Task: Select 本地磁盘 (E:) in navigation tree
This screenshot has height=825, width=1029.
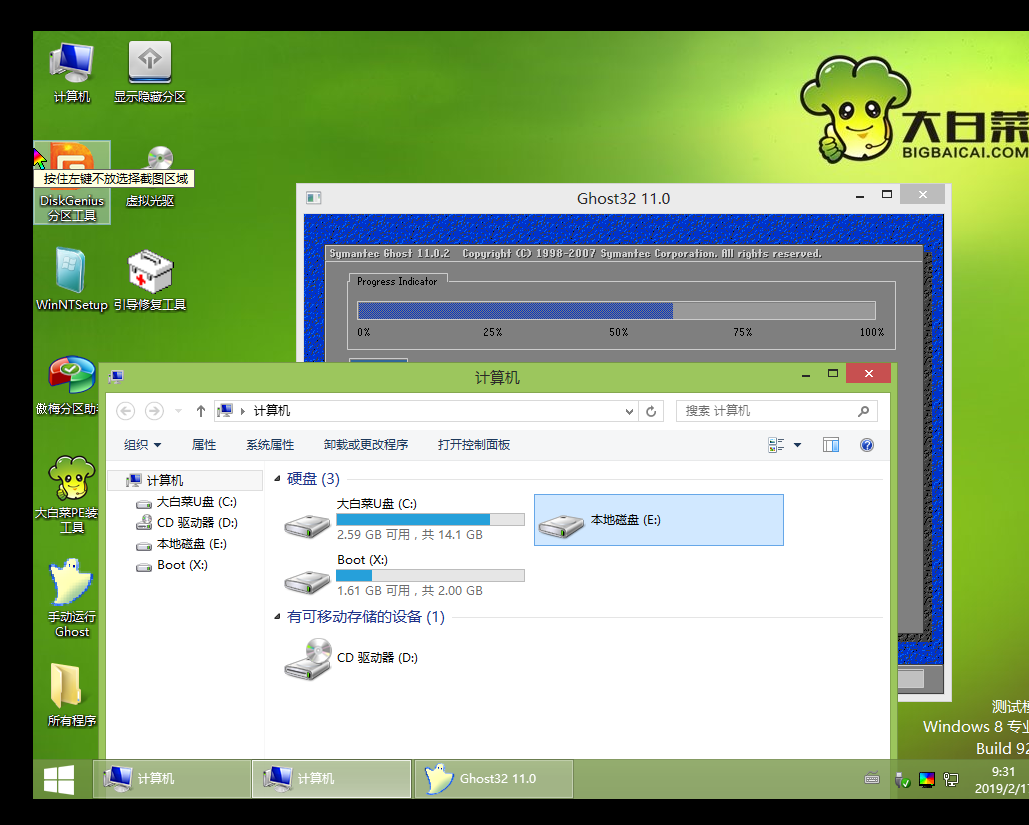Action: [x=181, y=544]
